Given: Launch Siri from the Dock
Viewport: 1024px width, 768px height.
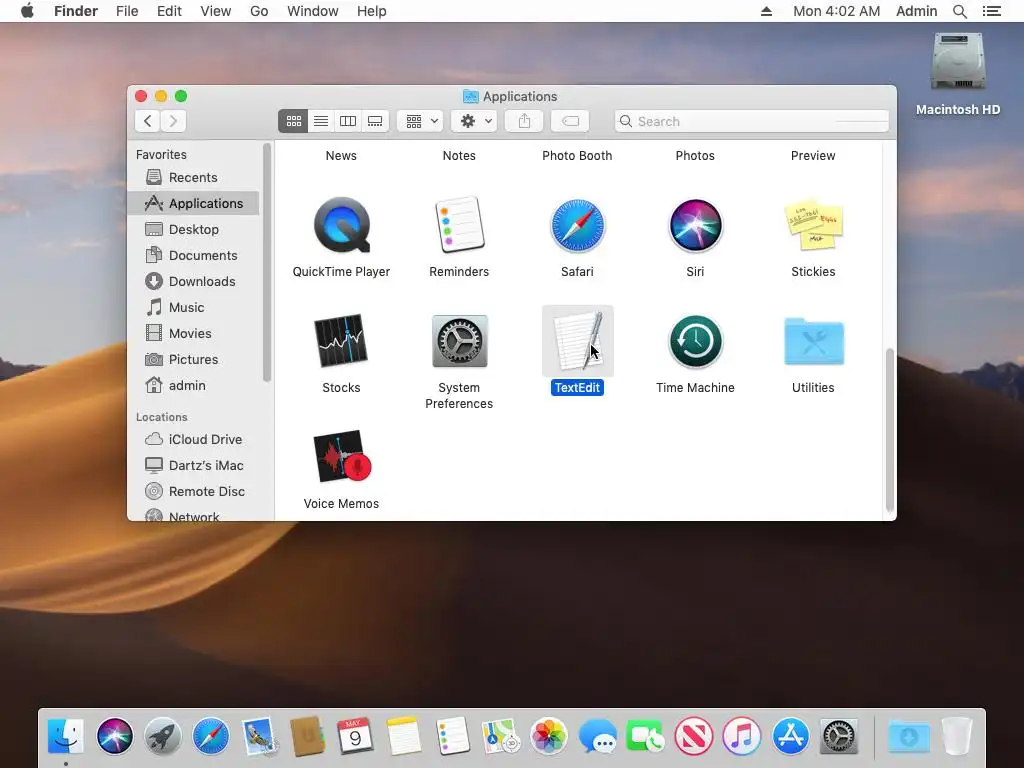Looking at the screenshot, I should (x=114, y=736).
